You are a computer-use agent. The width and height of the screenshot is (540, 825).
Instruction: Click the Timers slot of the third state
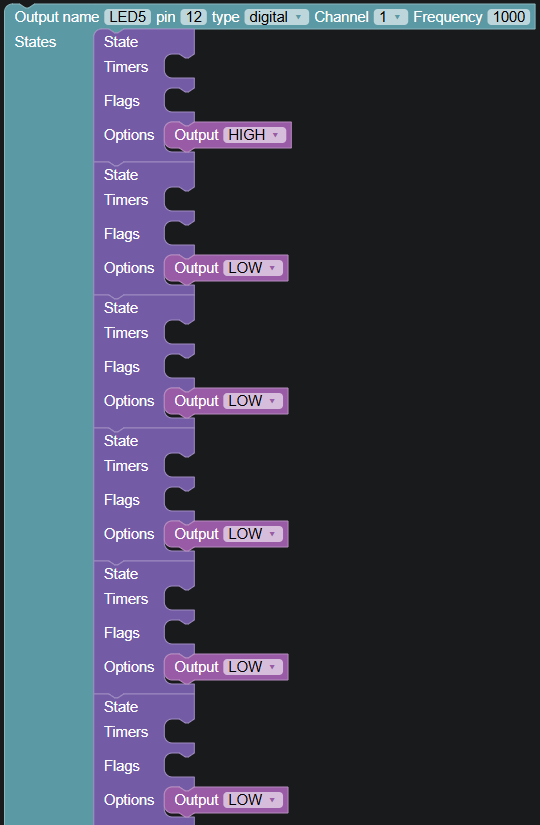coord(179,333)
